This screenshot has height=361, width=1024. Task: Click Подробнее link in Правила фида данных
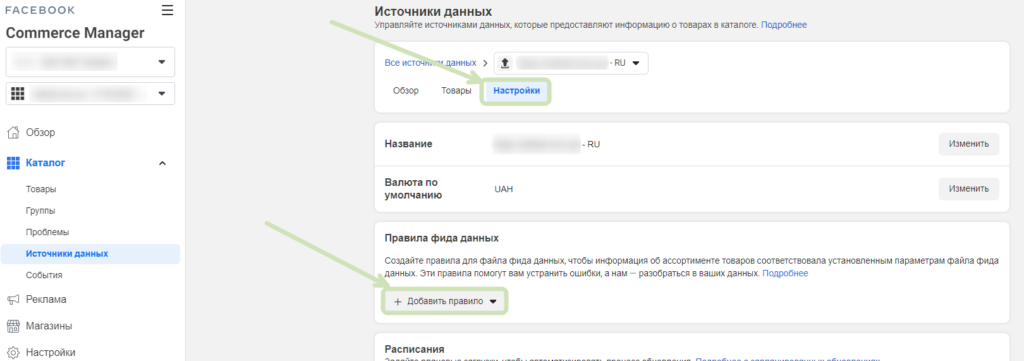pos(785,273)
